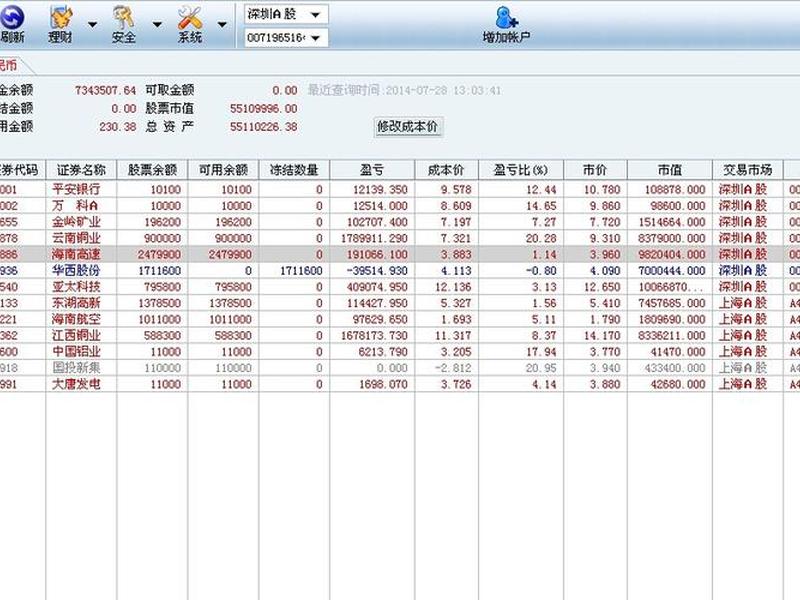Click 江西铜业 market value 8336211.000
The width and height of the screenshot is (800, 600).
point(671,335)
